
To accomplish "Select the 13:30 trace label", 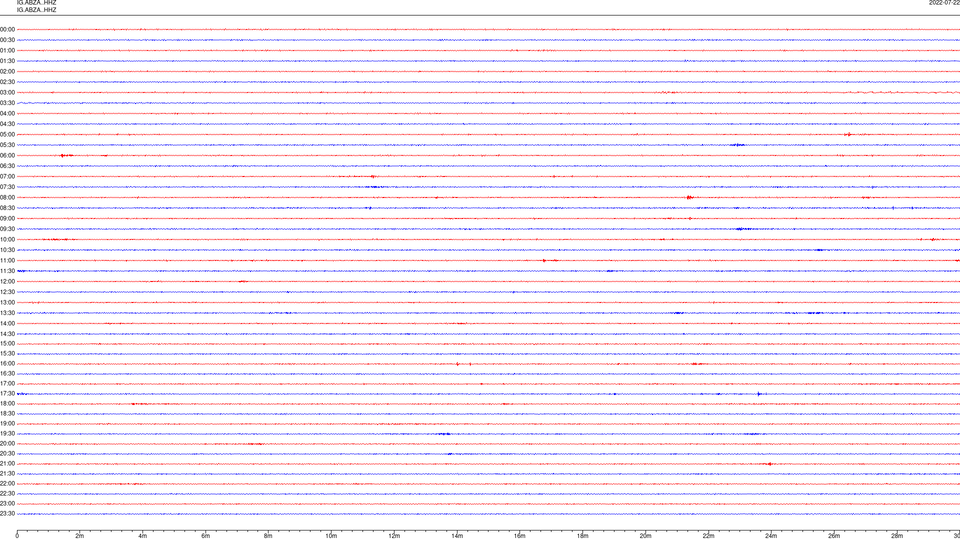I will pyautogui.click(x=7, y=313).
